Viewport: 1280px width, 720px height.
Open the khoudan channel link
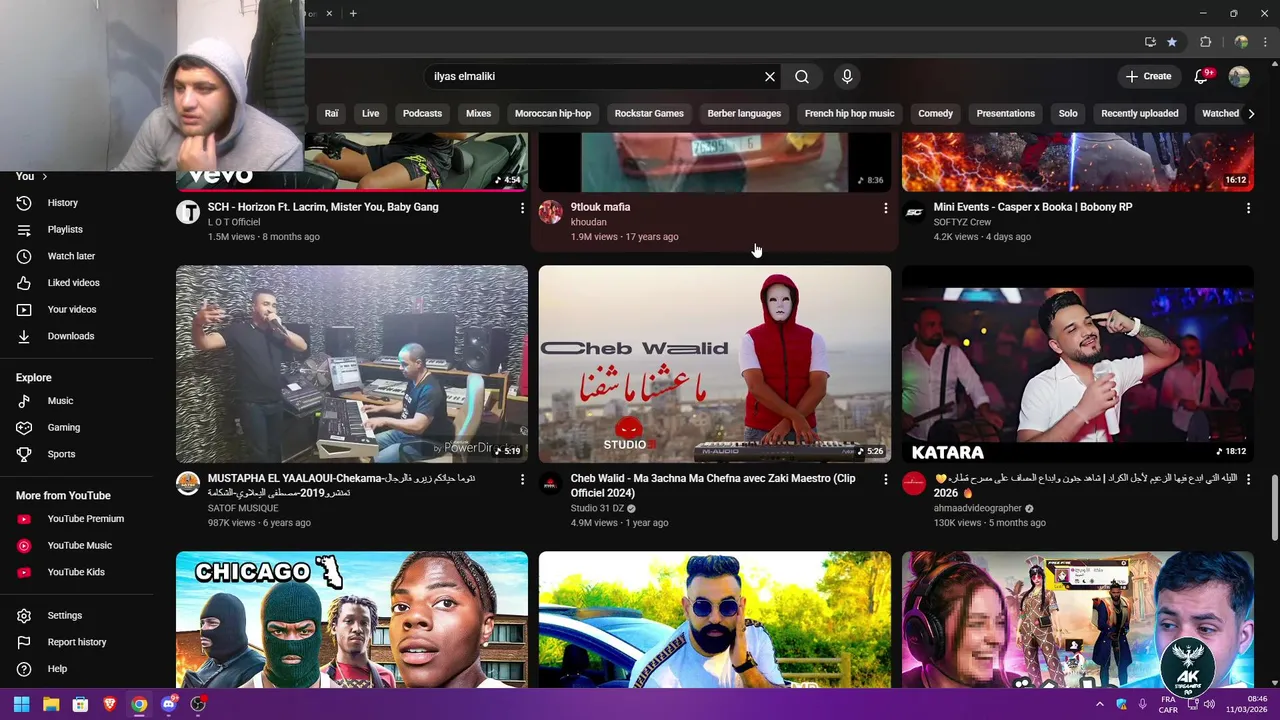pos(588,222)
